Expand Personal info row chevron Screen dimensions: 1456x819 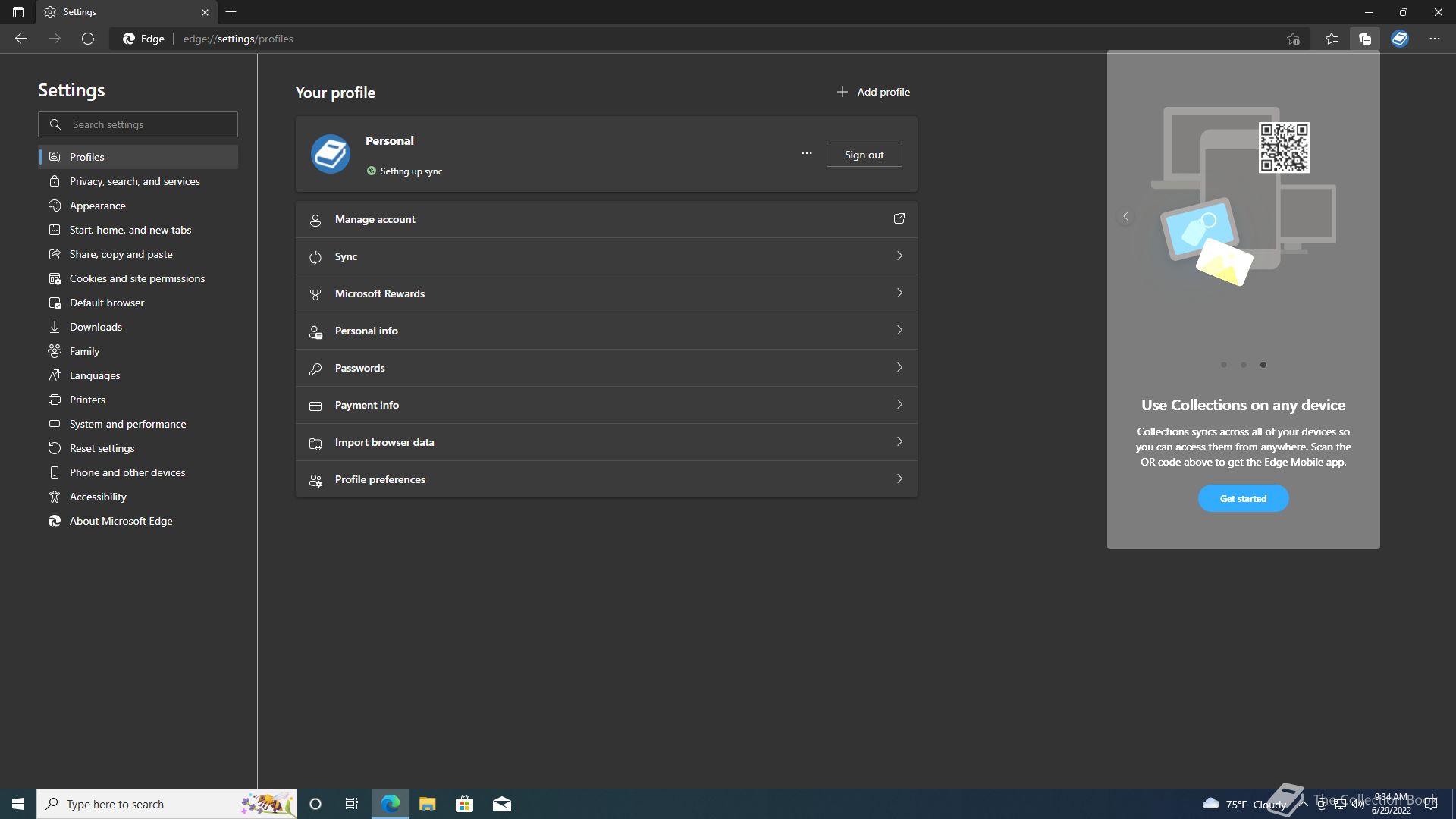899,330
